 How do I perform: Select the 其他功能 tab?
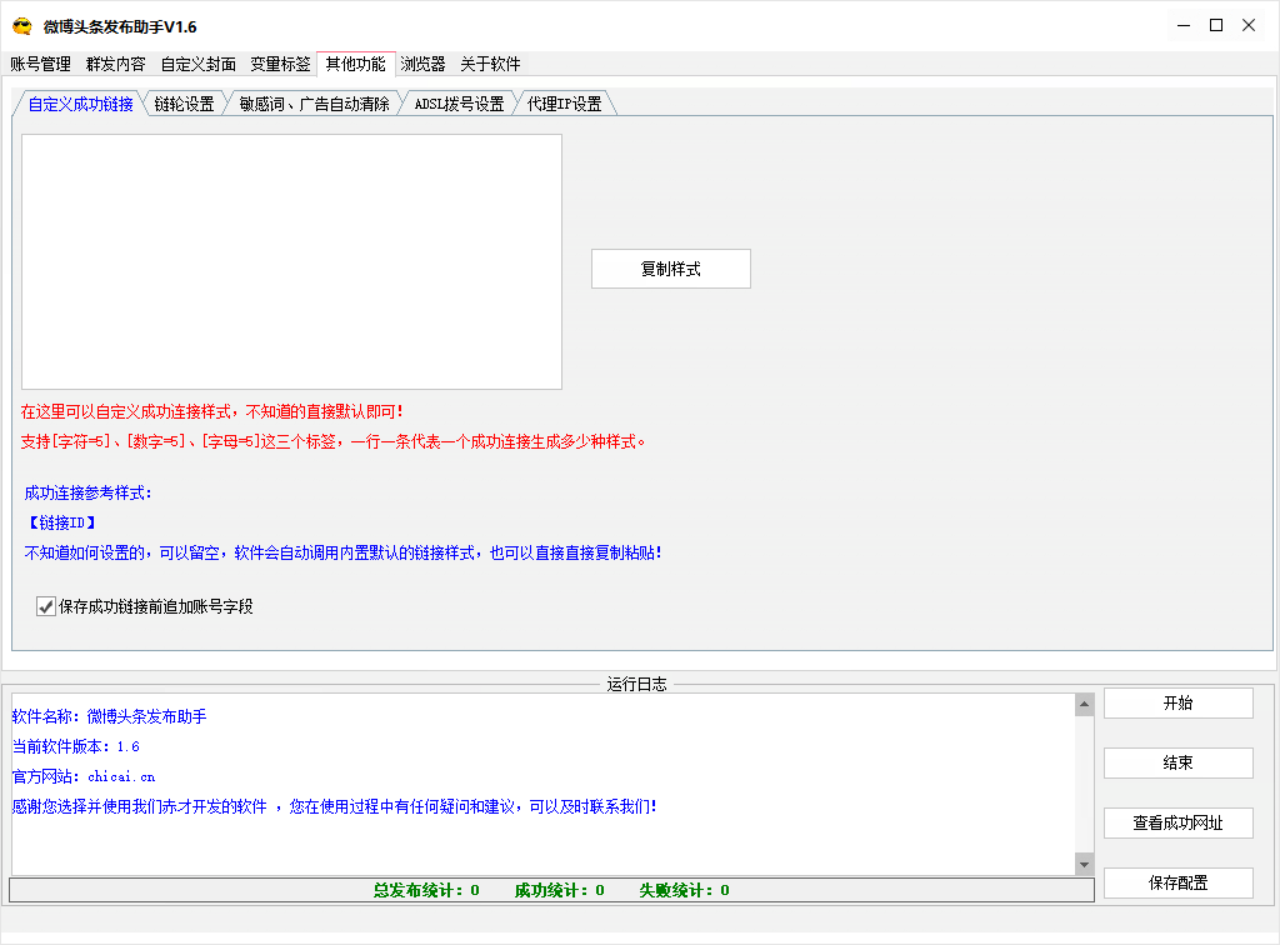[356, 63]
